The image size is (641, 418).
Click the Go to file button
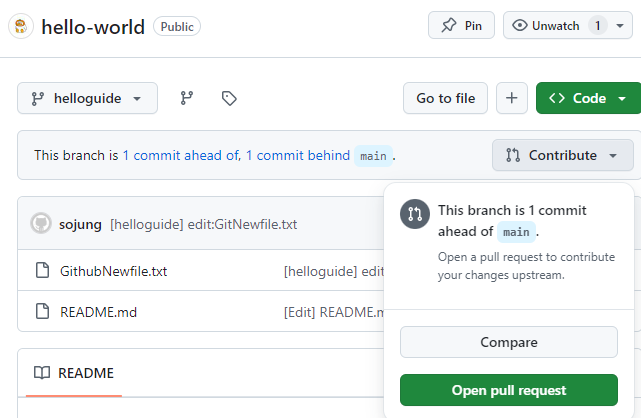pyautogui.click(x=446, y=98)
